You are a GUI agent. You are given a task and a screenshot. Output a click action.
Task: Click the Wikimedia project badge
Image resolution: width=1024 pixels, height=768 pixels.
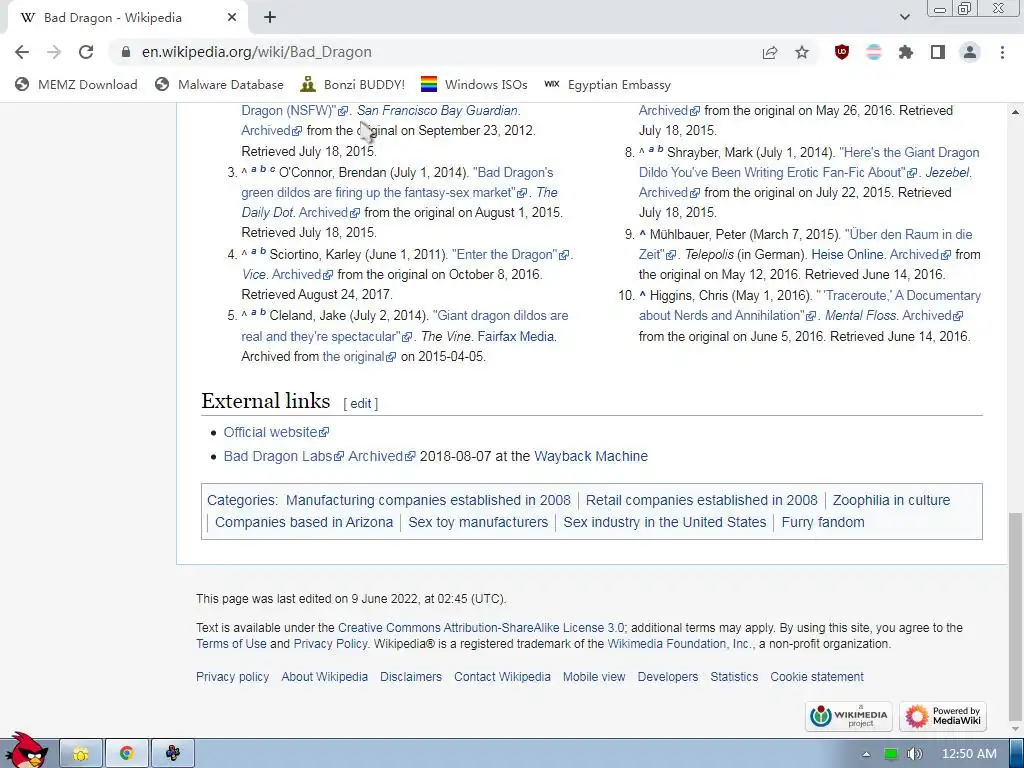850,716
